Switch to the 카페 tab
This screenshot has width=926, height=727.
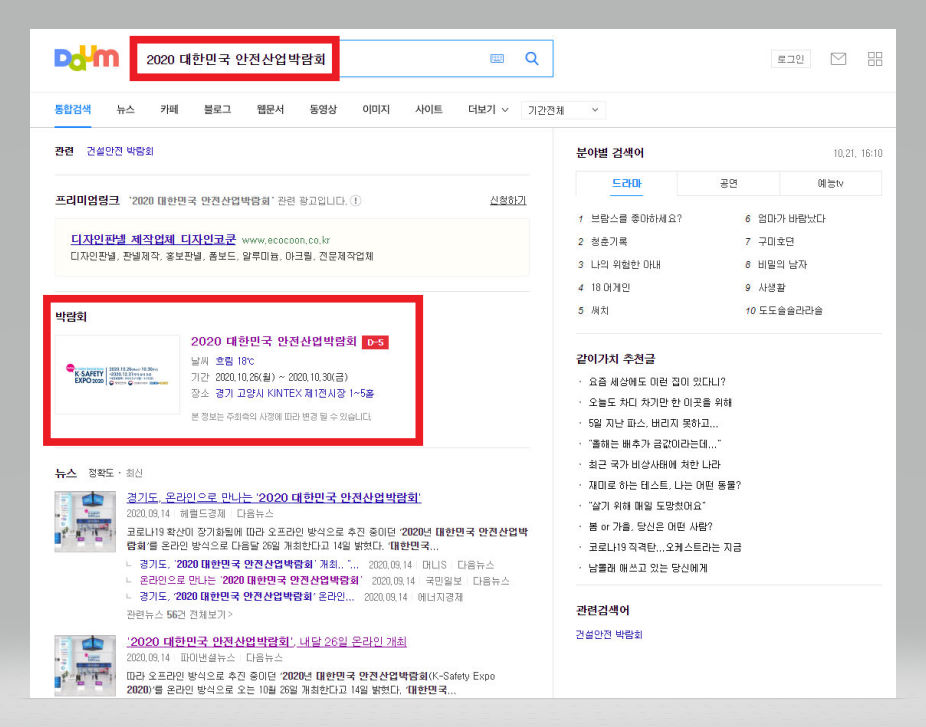169,109
